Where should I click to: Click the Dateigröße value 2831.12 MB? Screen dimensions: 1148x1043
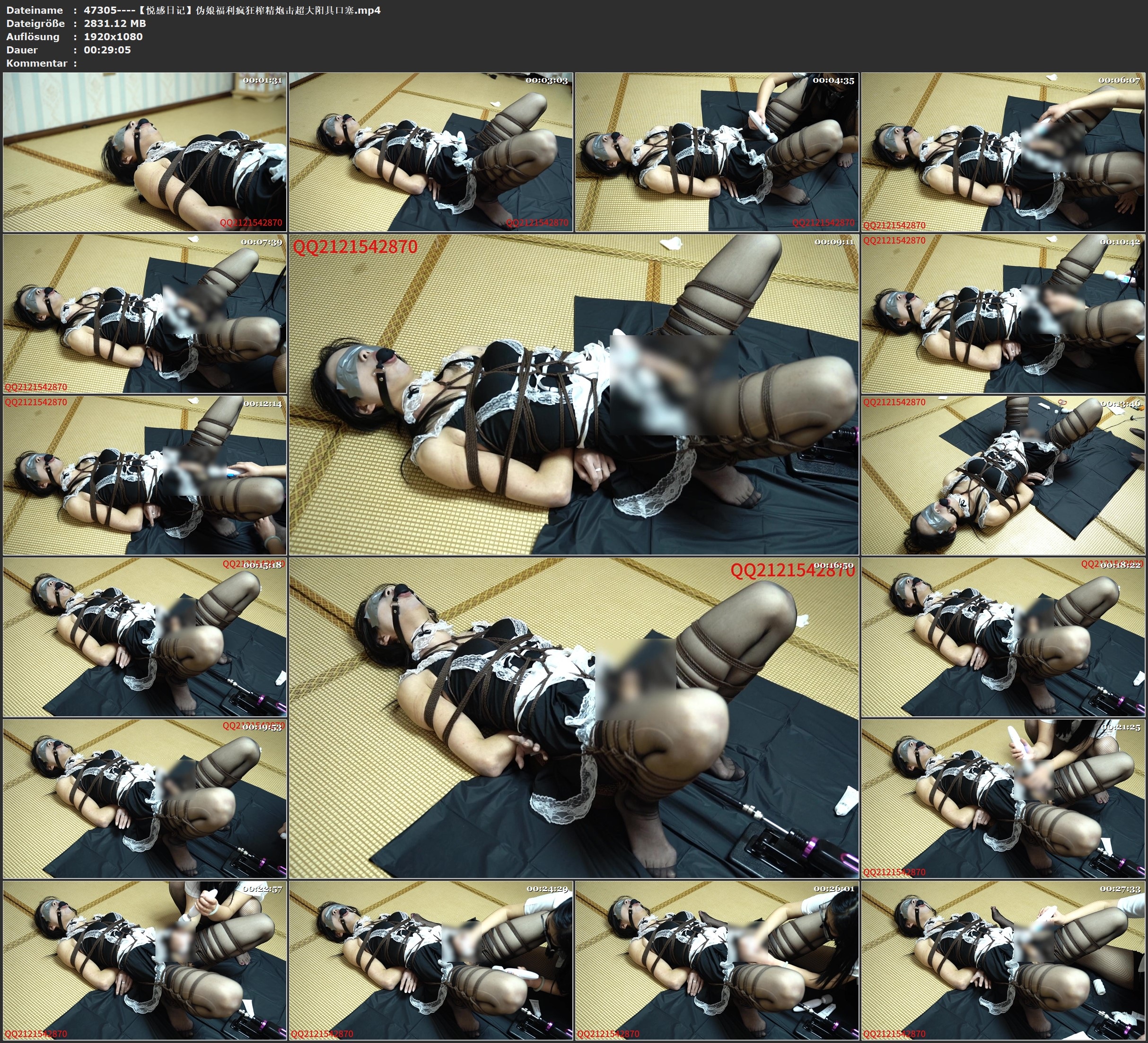point(114,23)
